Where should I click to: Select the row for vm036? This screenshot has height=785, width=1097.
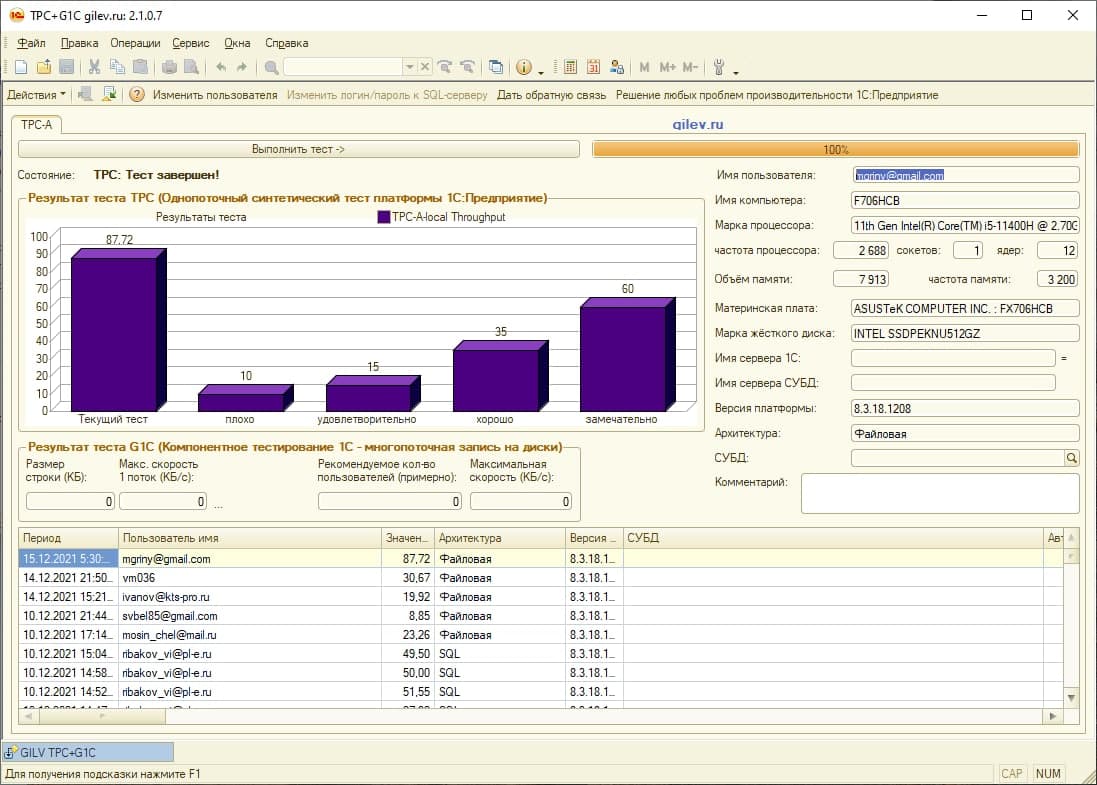pos(540,578)
